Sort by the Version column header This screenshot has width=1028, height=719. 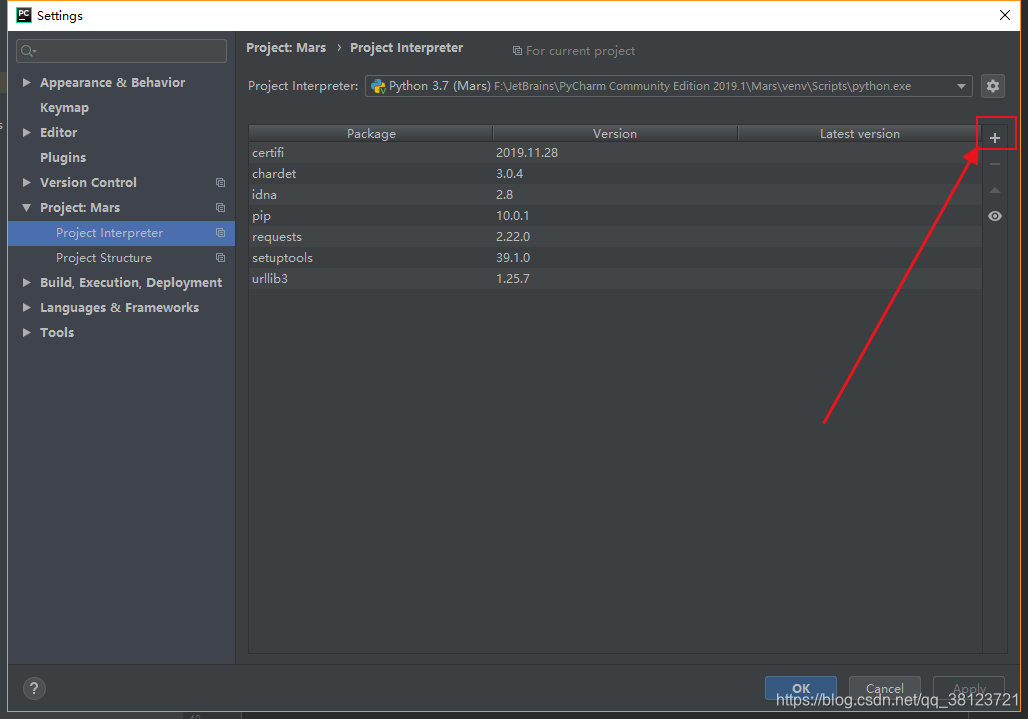click(615, 134)
